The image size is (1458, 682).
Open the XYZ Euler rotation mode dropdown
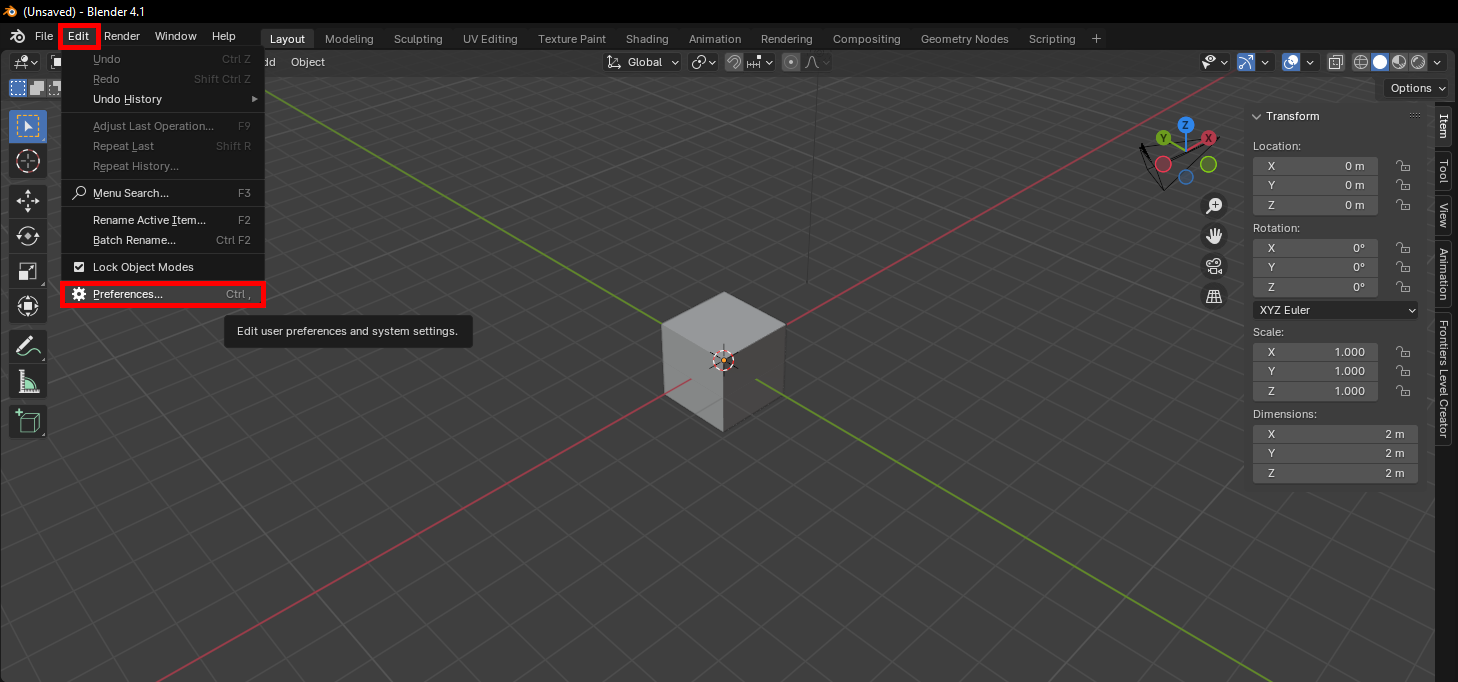point(1335,310)
